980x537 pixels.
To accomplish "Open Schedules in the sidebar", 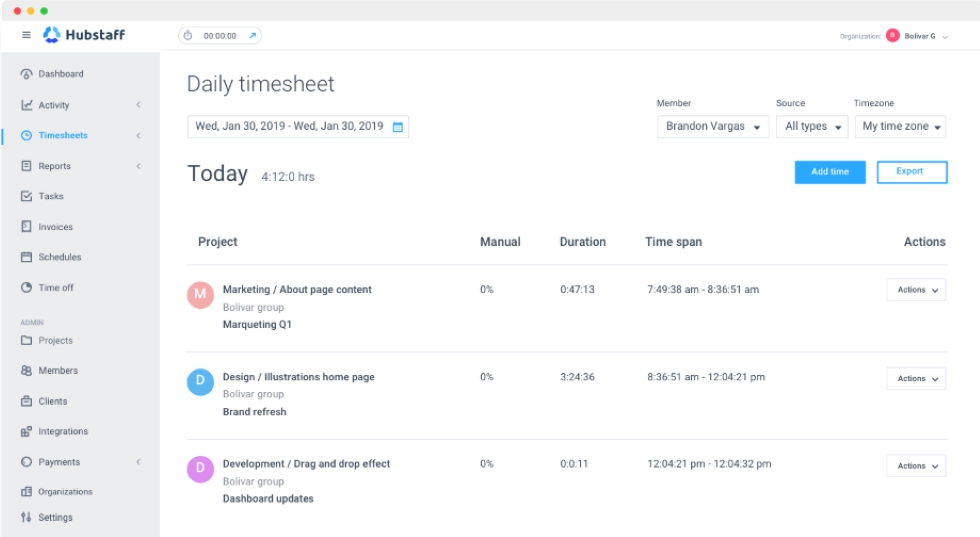I will coord(60,257).
